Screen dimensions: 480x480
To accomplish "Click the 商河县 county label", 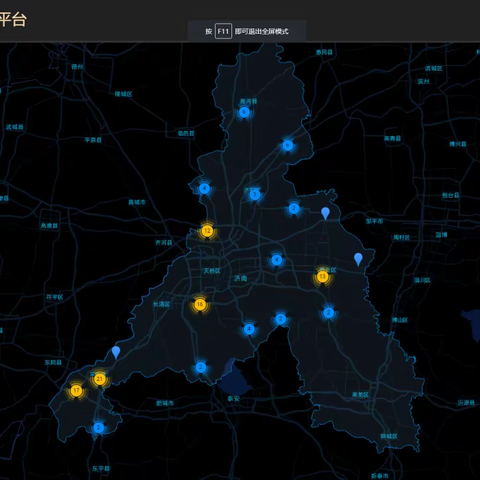I will (248, 101).
